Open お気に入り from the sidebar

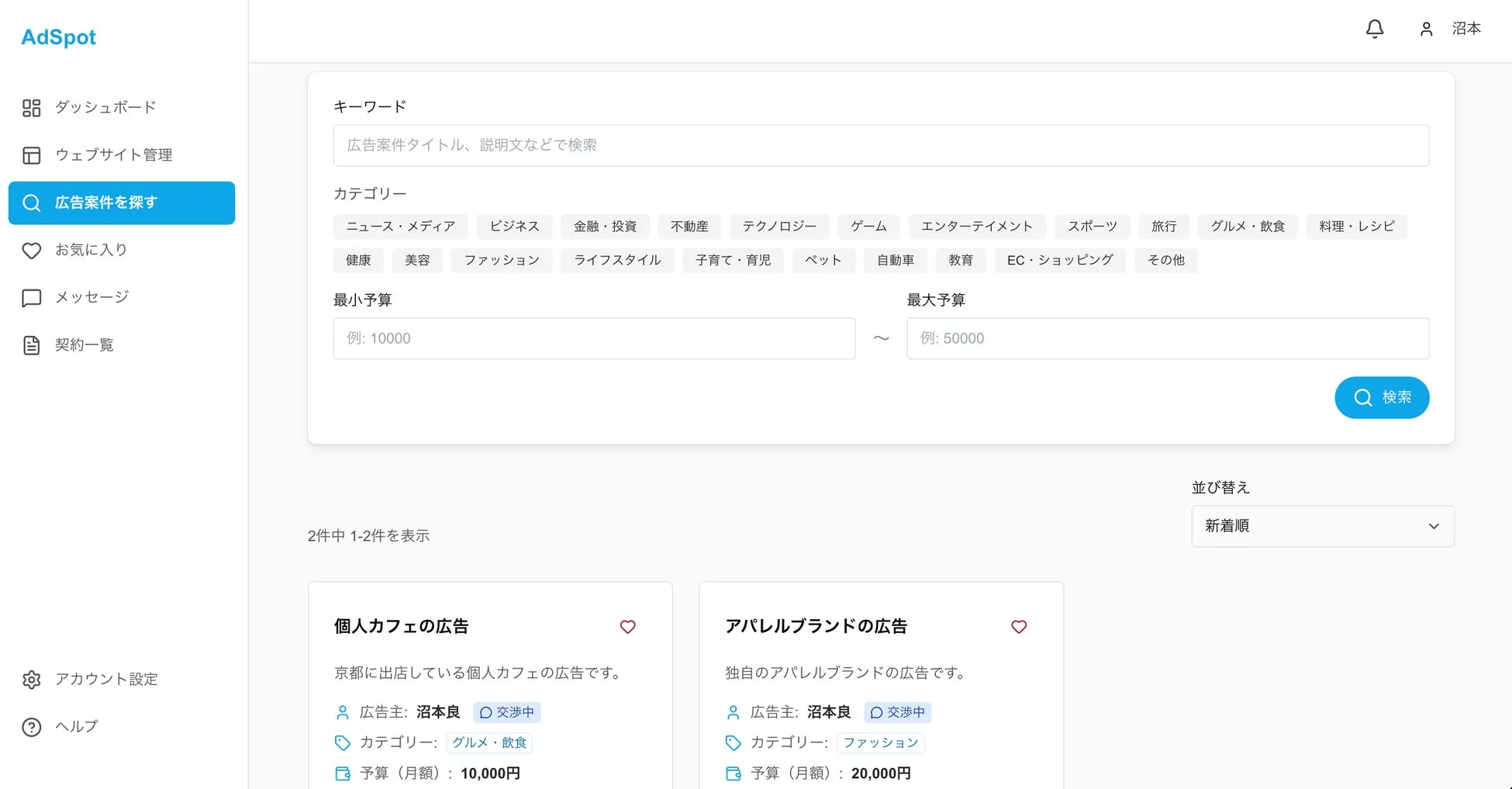tap(92, 250)
